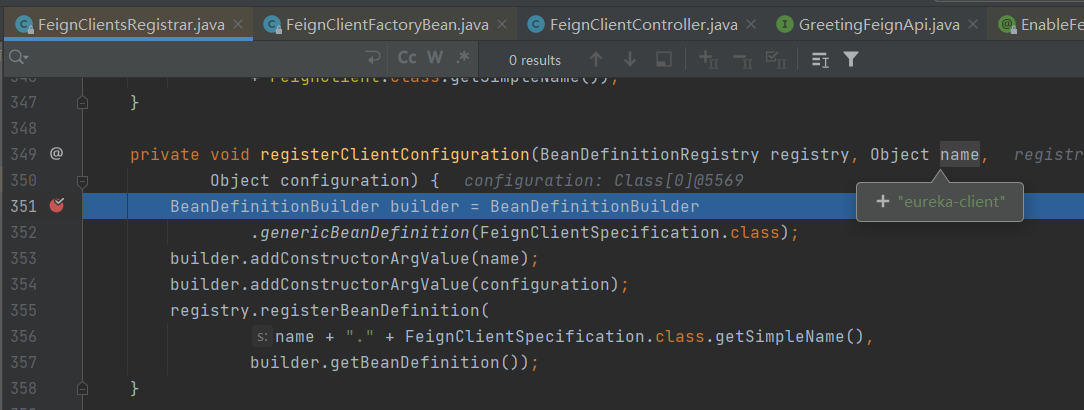
Task: Open multiline search options icon
Action: point(820,59)
